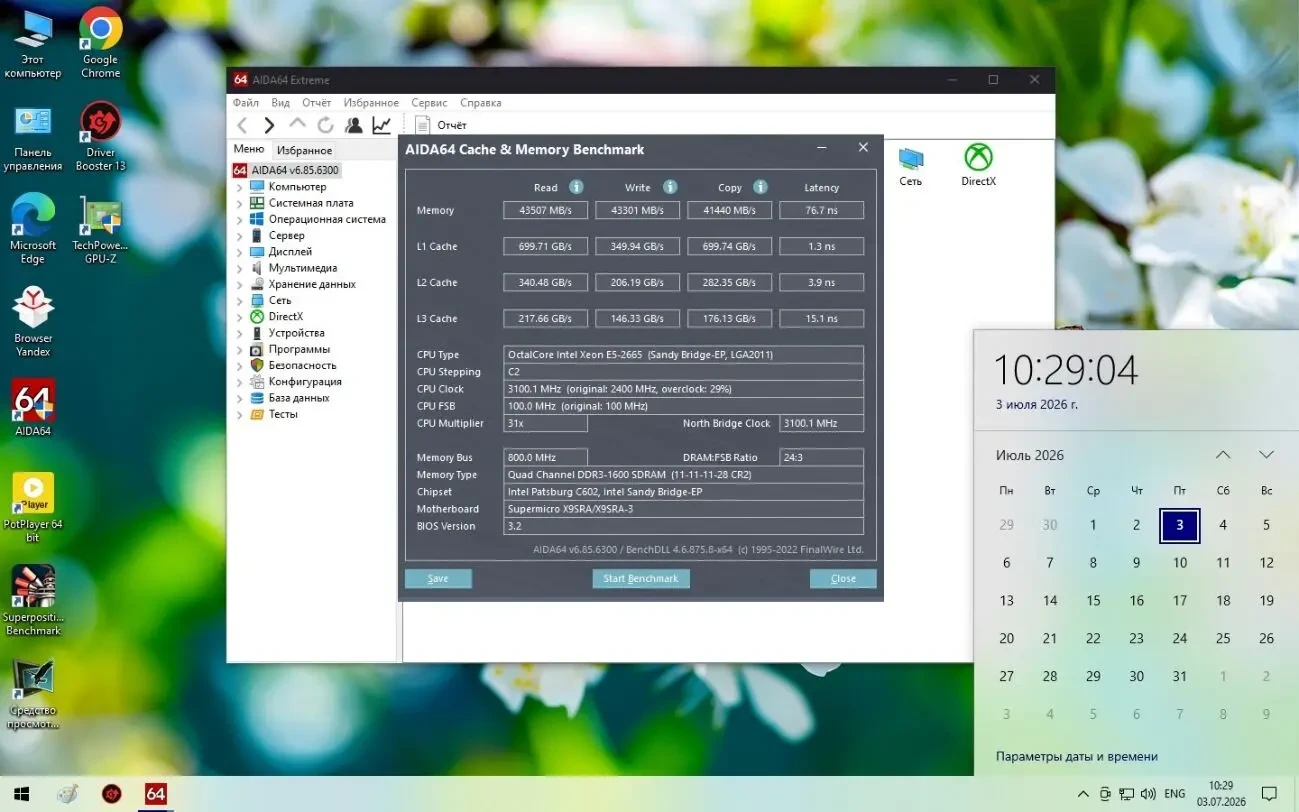Open Параметры даты и времени link
Viewport: 1299px width, 812px height.
(x=1077, y=756)
